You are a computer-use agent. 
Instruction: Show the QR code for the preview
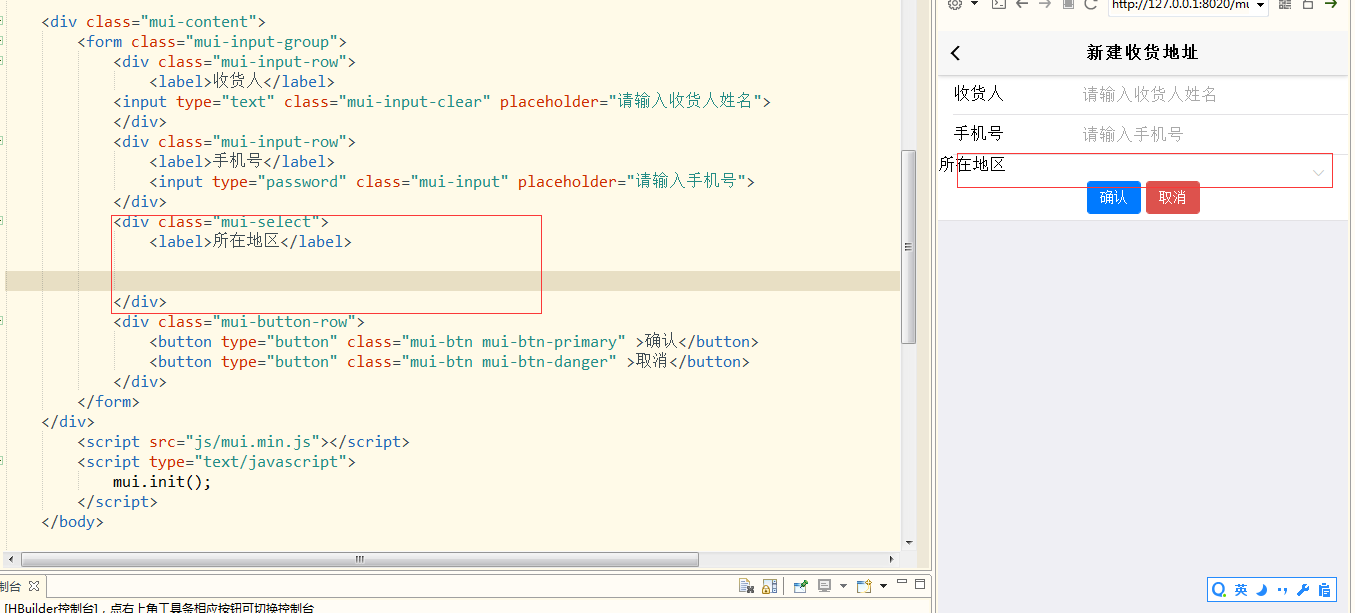click(x=1285, y=5)
